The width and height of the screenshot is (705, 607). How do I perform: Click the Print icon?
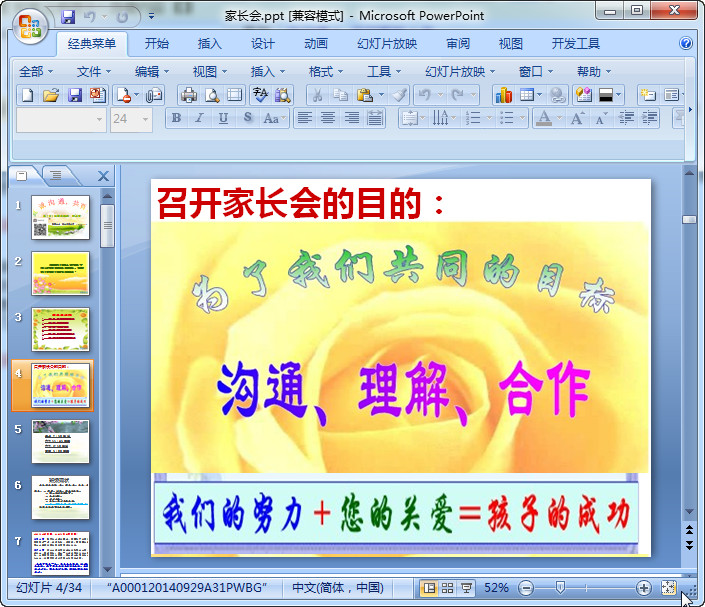189,95
